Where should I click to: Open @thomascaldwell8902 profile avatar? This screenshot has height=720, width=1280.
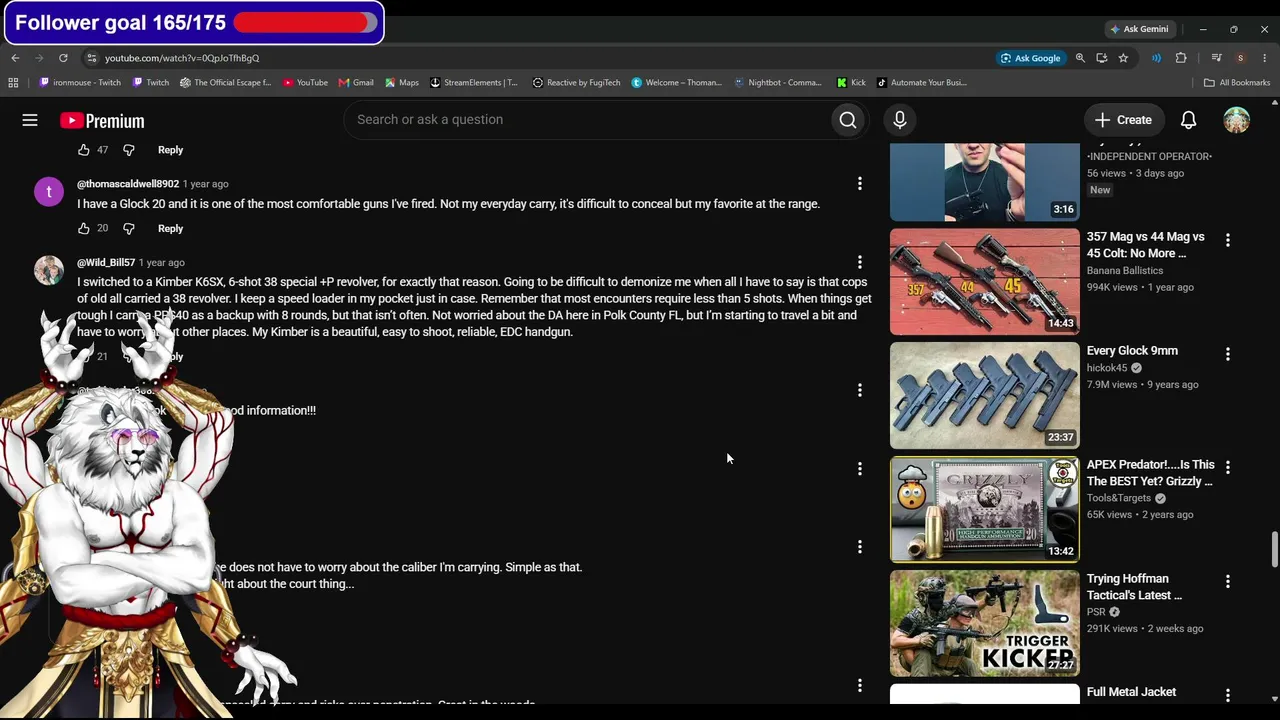[x=49, y=191]
